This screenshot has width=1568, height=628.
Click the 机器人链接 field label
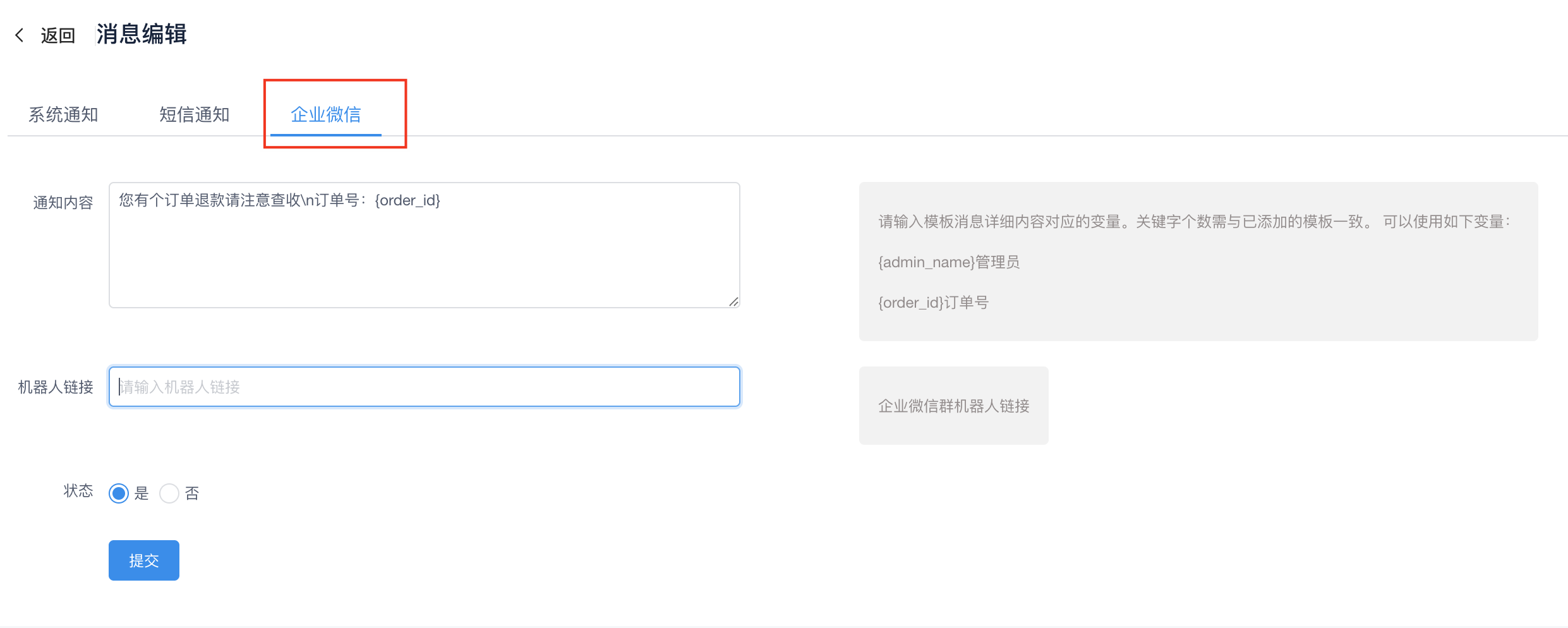click(x=56, y=387)
